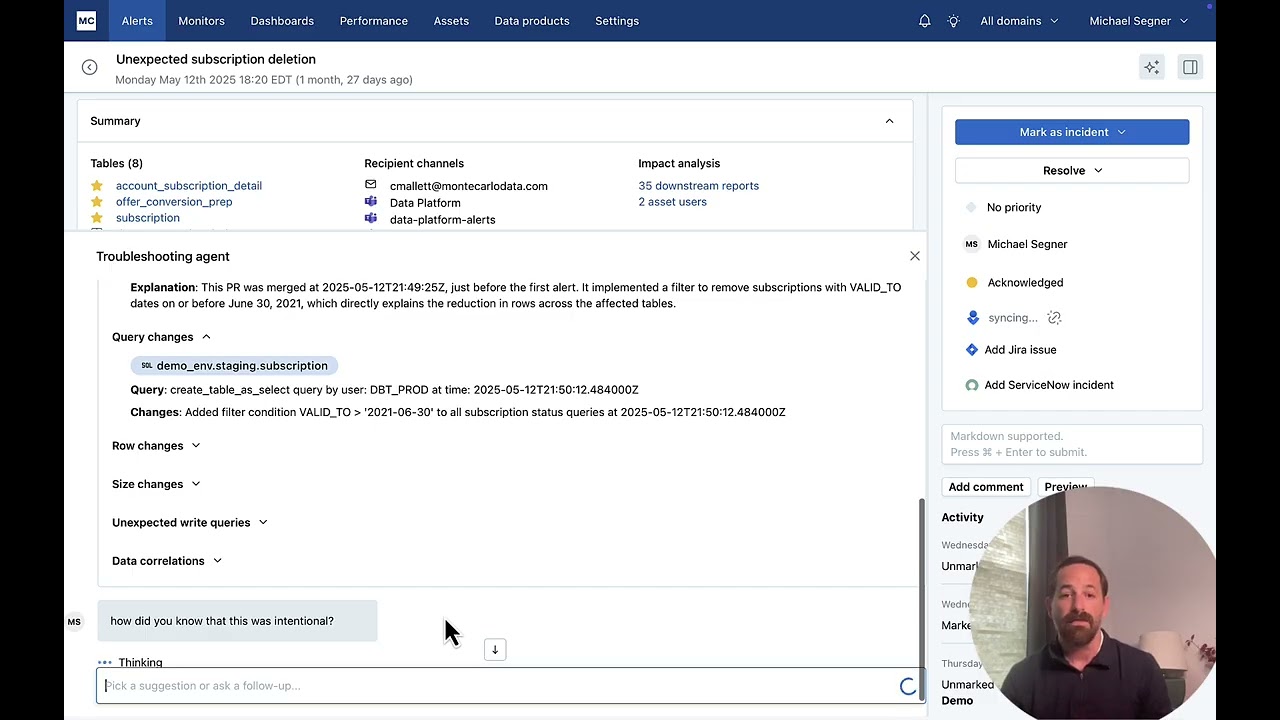This screenshot has width=1280, height=720.
Task: Click the SQL badge on demo_env.staging.subscription
Action: (x=146, y=366)
